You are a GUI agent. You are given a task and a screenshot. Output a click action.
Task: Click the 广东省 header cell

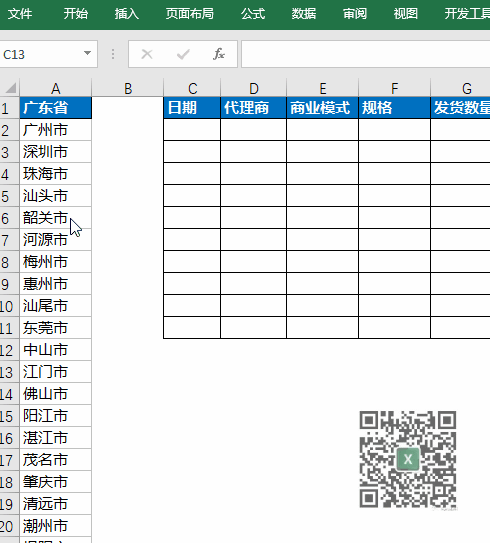pos(56,108)
